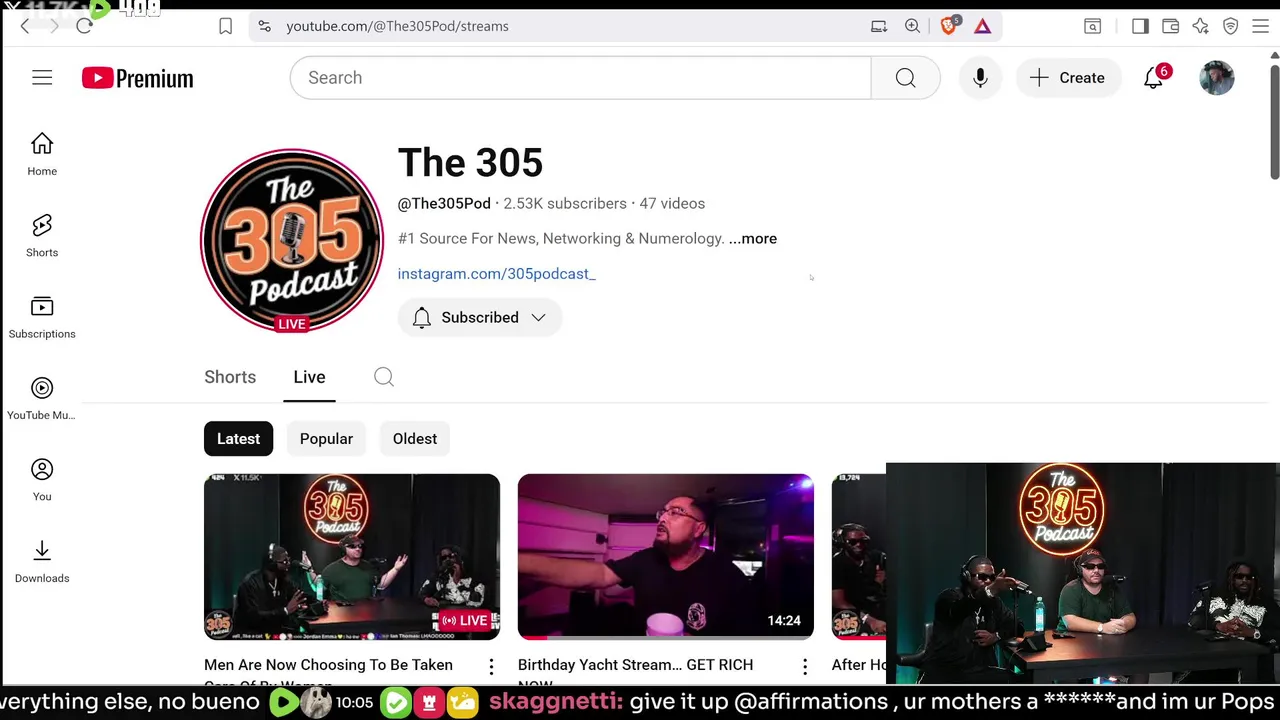Open site settings icon beside URL
Screen dimensions: 1280x720
click(264, 26)
